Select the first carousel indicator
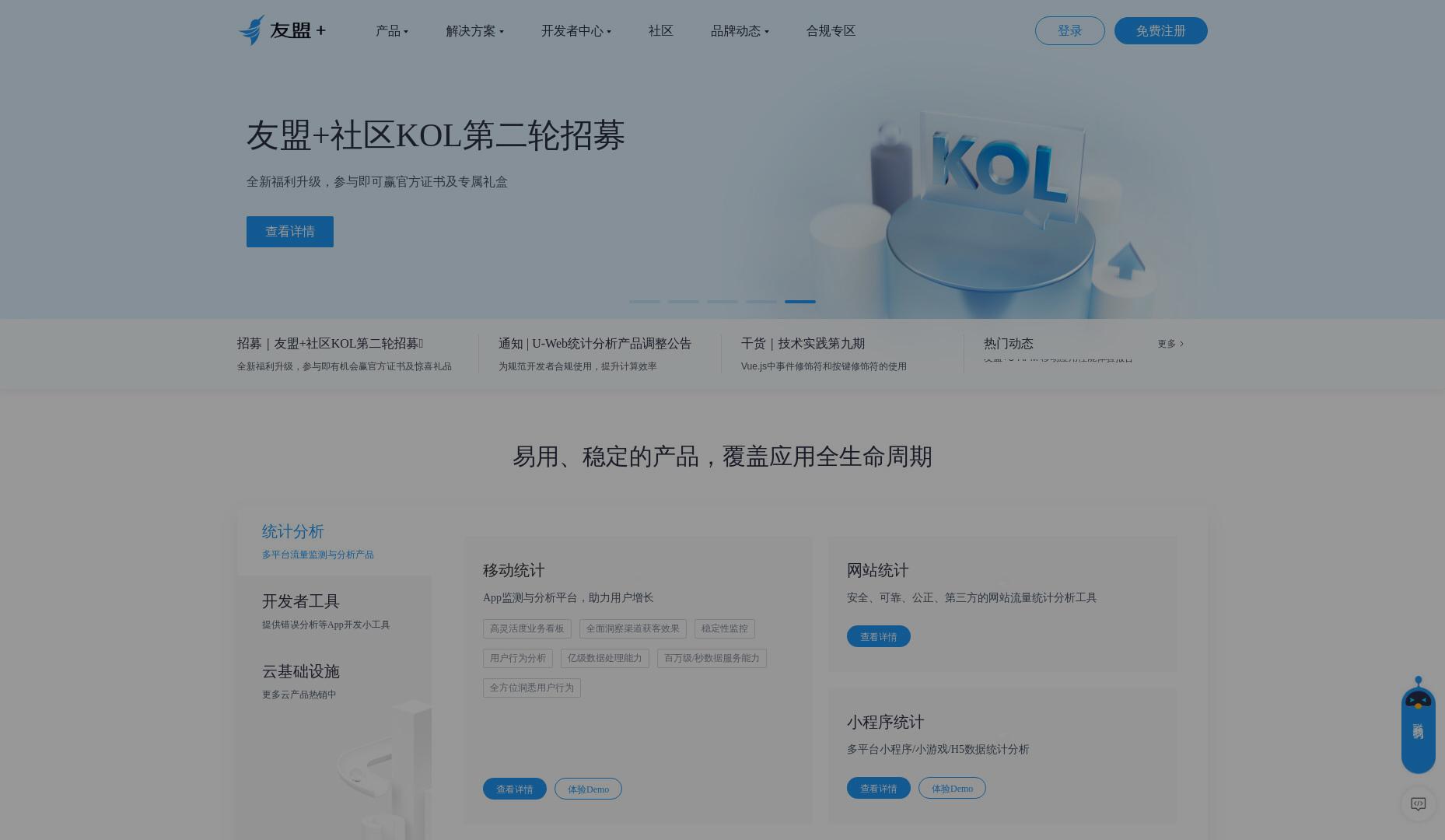Image resolution: width=1445 pixels, height=840 pixels. 645,301
